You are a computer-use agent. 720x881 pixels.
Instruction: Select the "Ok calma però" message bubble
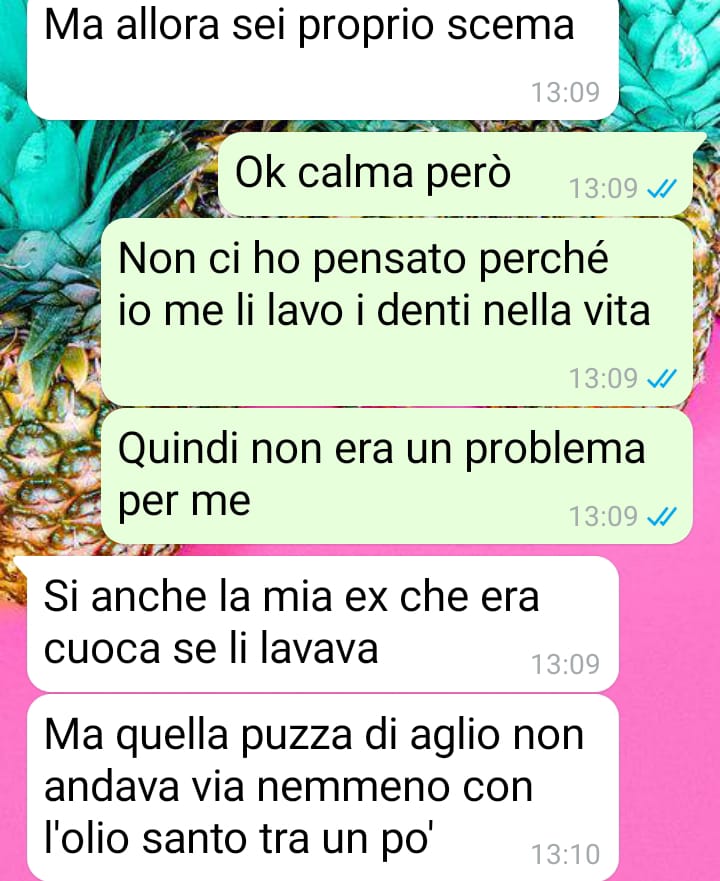(456, 175)
